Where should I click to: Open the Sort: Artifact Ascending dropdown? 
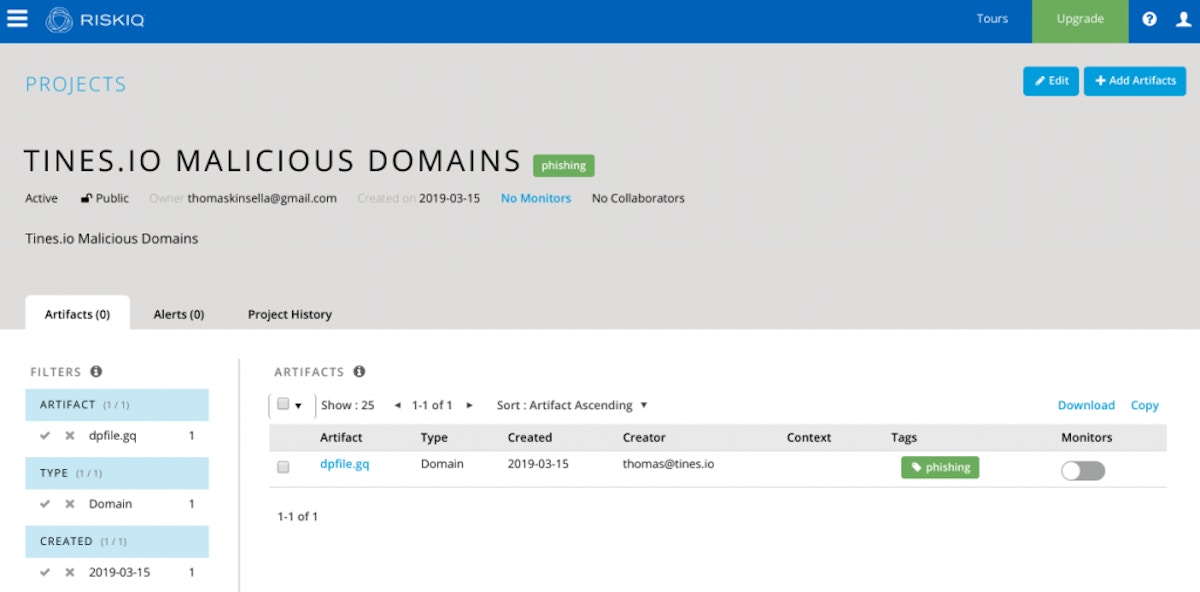click(572, 405)
